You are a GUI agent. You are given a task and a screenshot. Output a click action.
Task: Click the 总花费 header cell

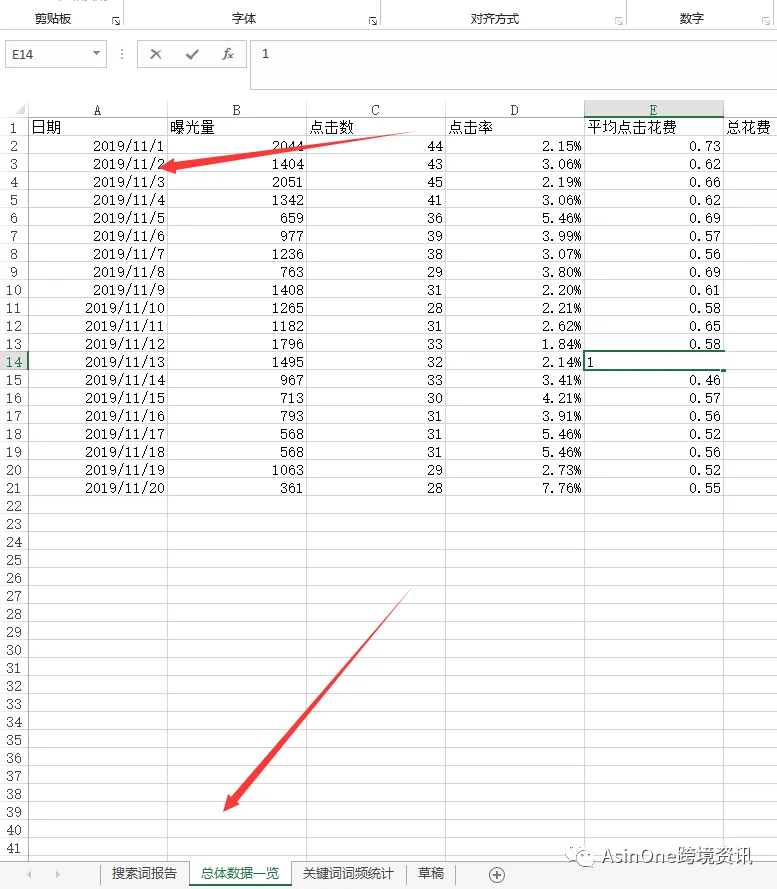coord(750,128)
